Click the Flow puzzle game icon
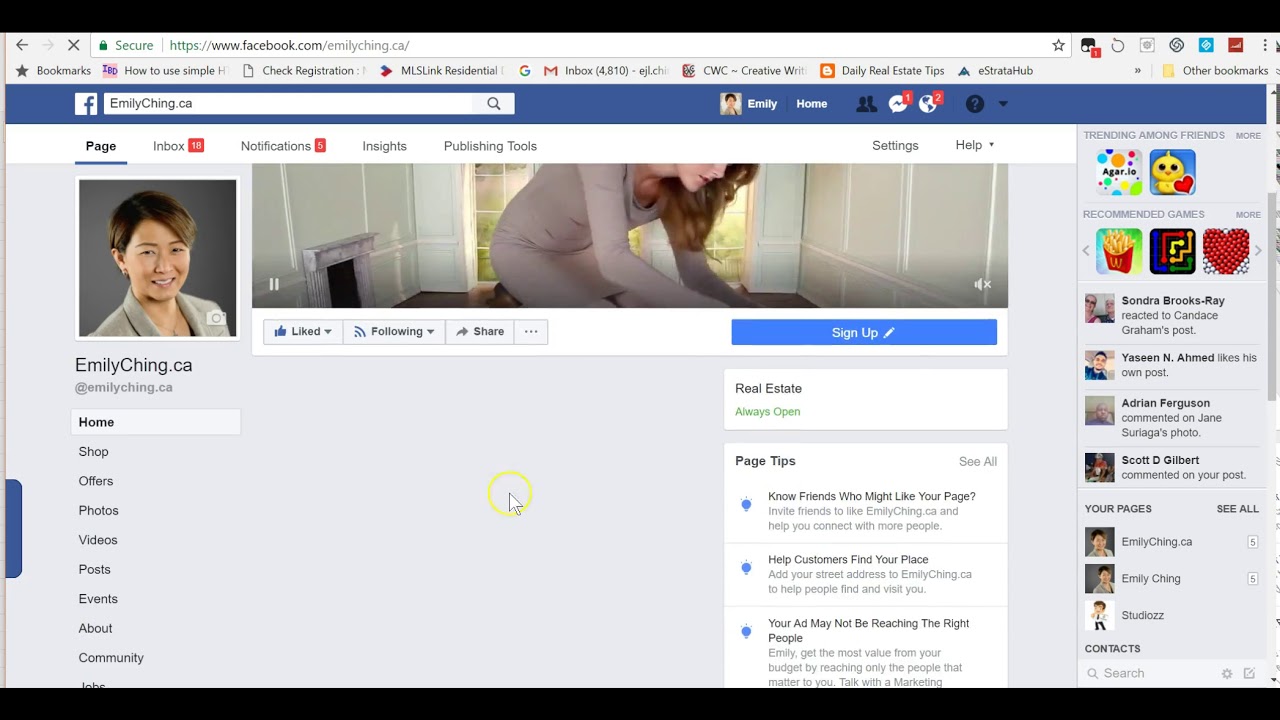The height and width of the screenshot is (720, 1280). click(1172, 251)
